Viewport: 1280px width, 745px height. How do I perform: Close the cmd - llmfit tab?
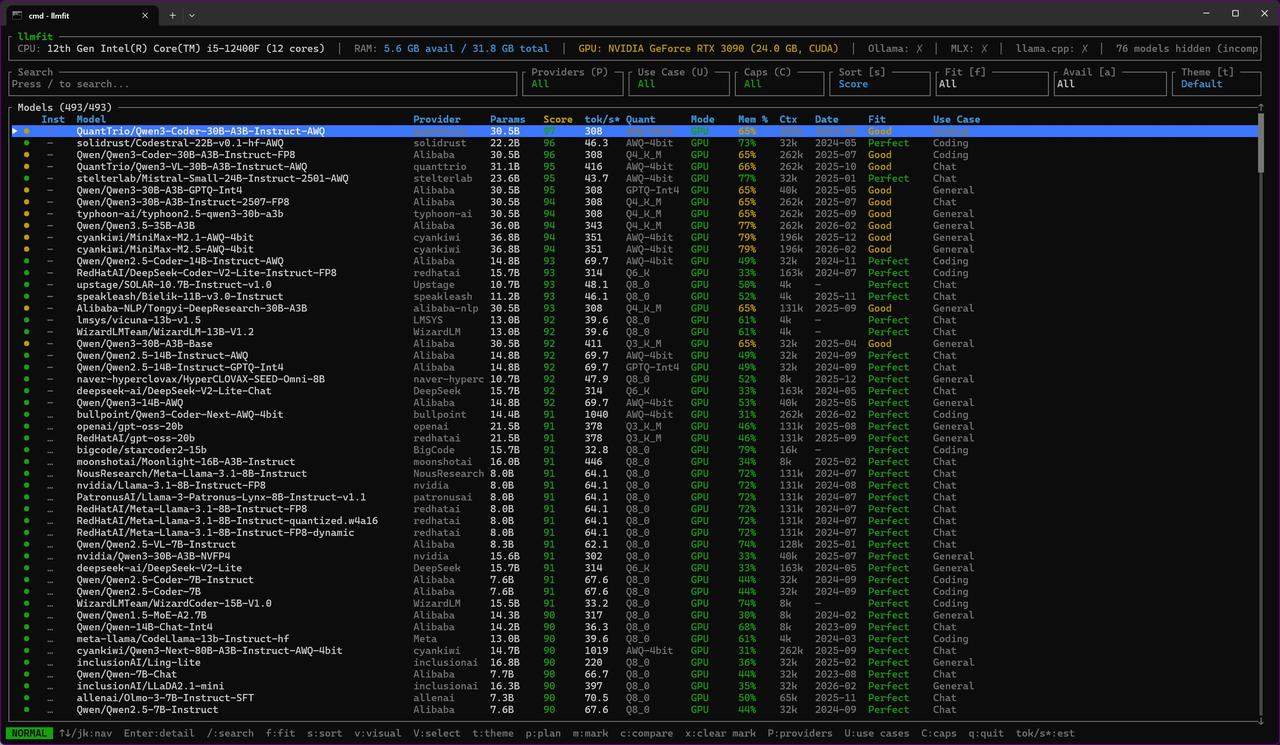[x=145, y=15]
